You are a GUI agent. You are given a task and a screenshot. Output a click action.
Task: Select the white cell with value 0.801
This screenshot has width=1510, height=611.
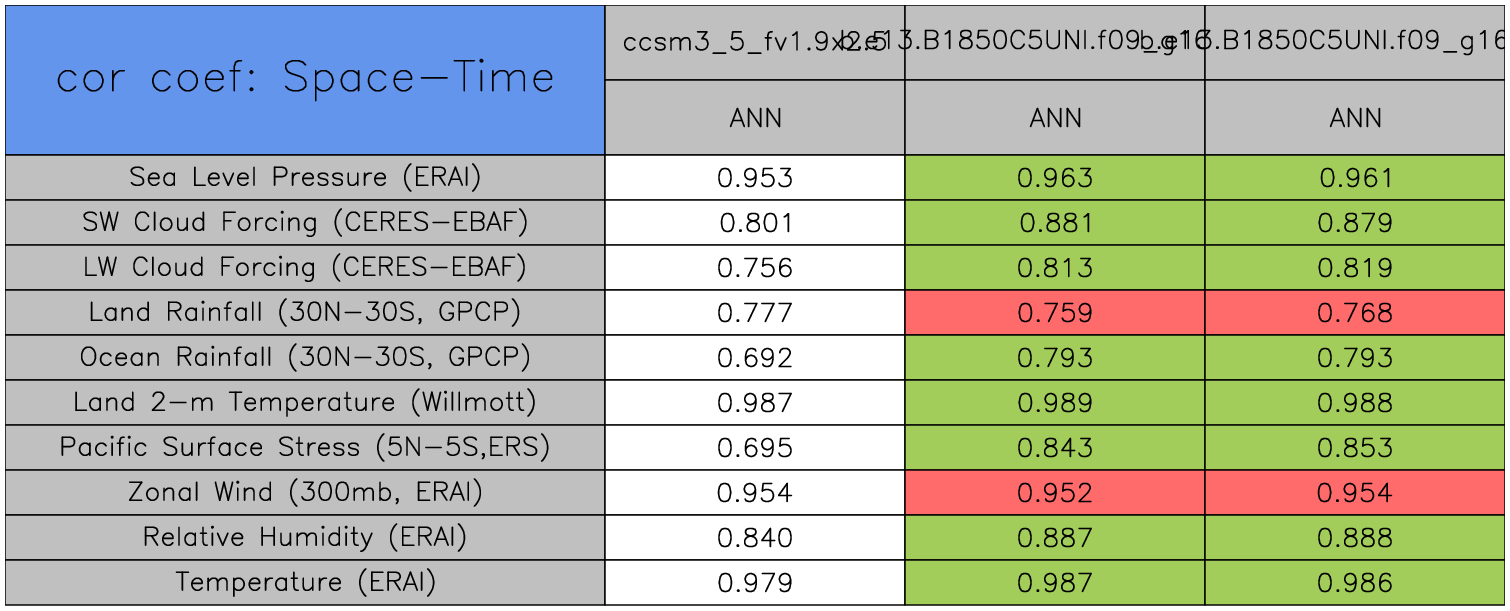755,222
